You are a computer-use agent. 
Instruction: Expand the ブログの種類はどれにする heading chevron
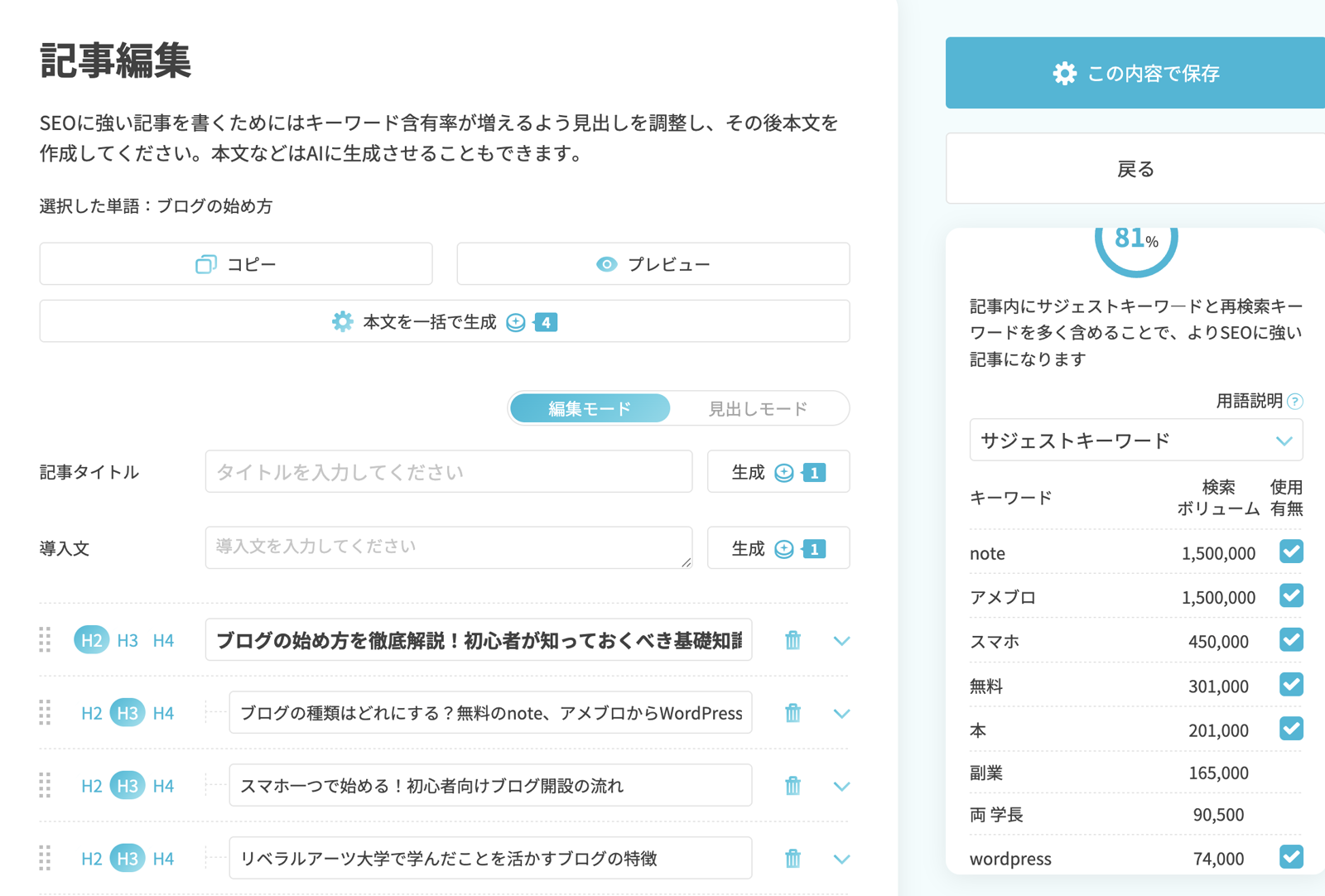(841, 714)
